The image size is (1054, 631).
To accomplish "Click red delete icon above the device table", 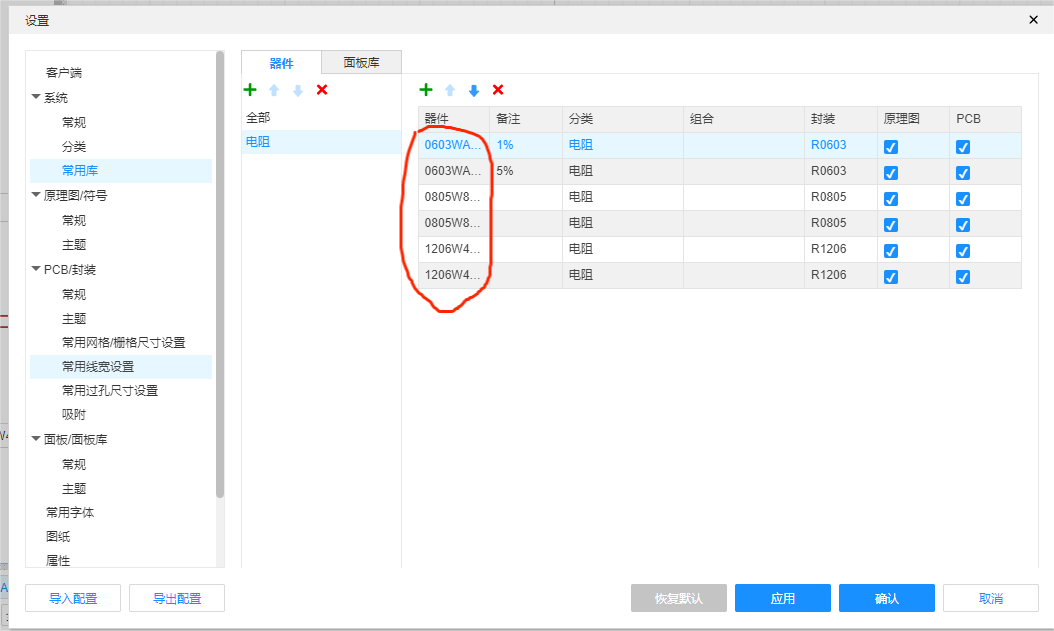I will click(498, 90).
